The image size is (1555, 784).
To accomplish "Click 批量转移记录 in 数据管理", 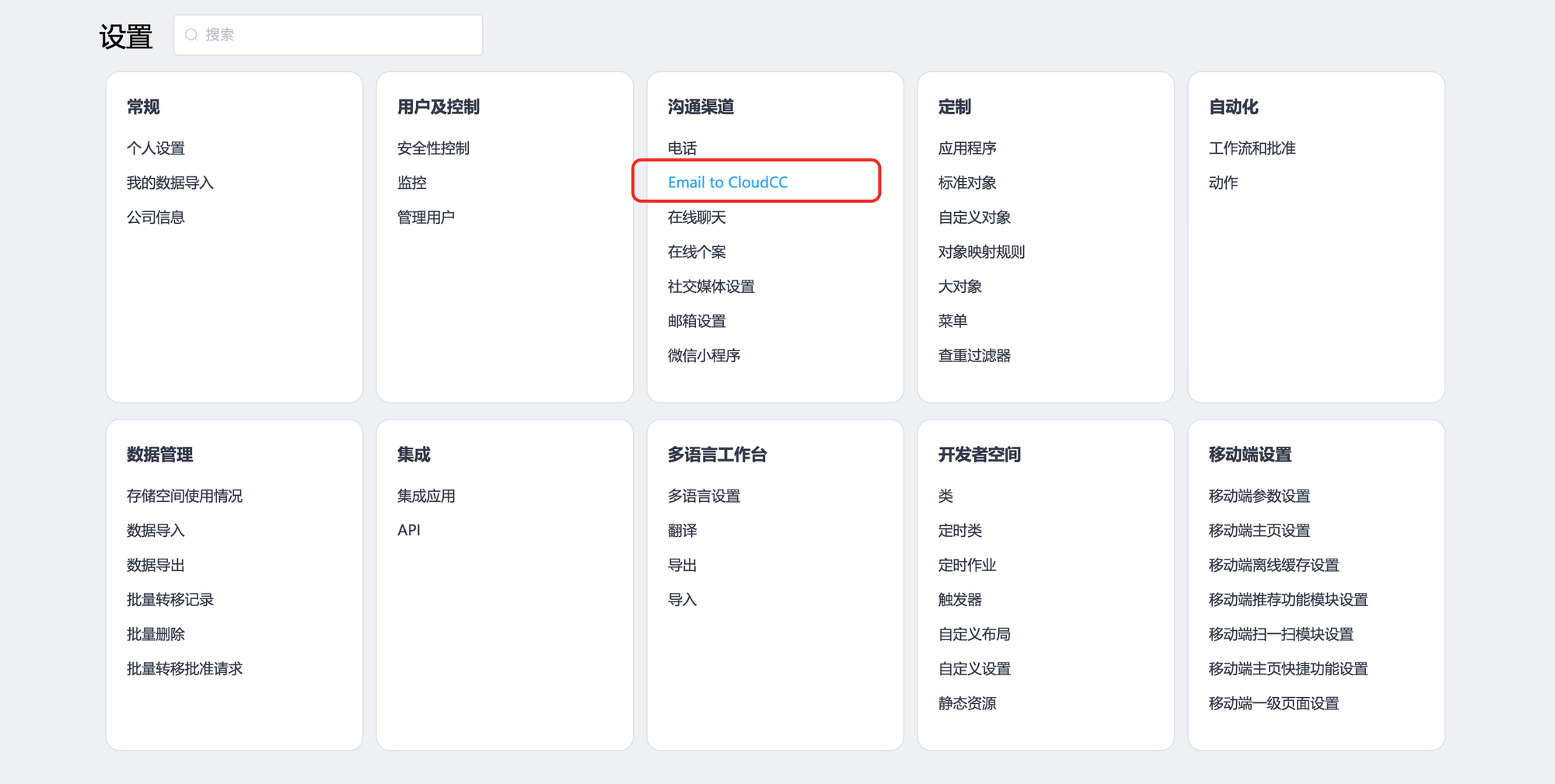I will coord(169,600).
